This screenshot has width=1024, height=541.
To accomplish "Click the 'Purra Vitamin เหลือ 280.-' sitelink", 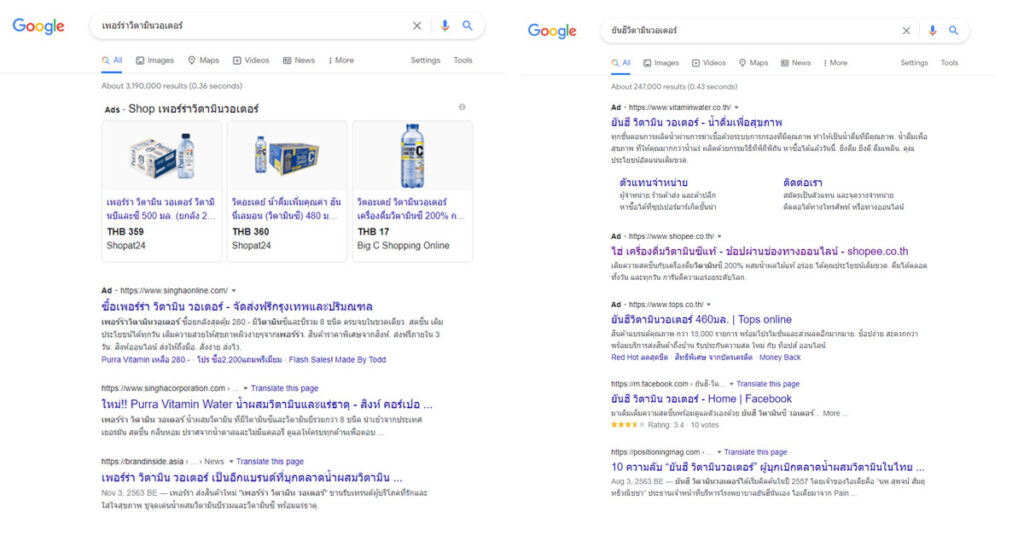I will point(145,360).
